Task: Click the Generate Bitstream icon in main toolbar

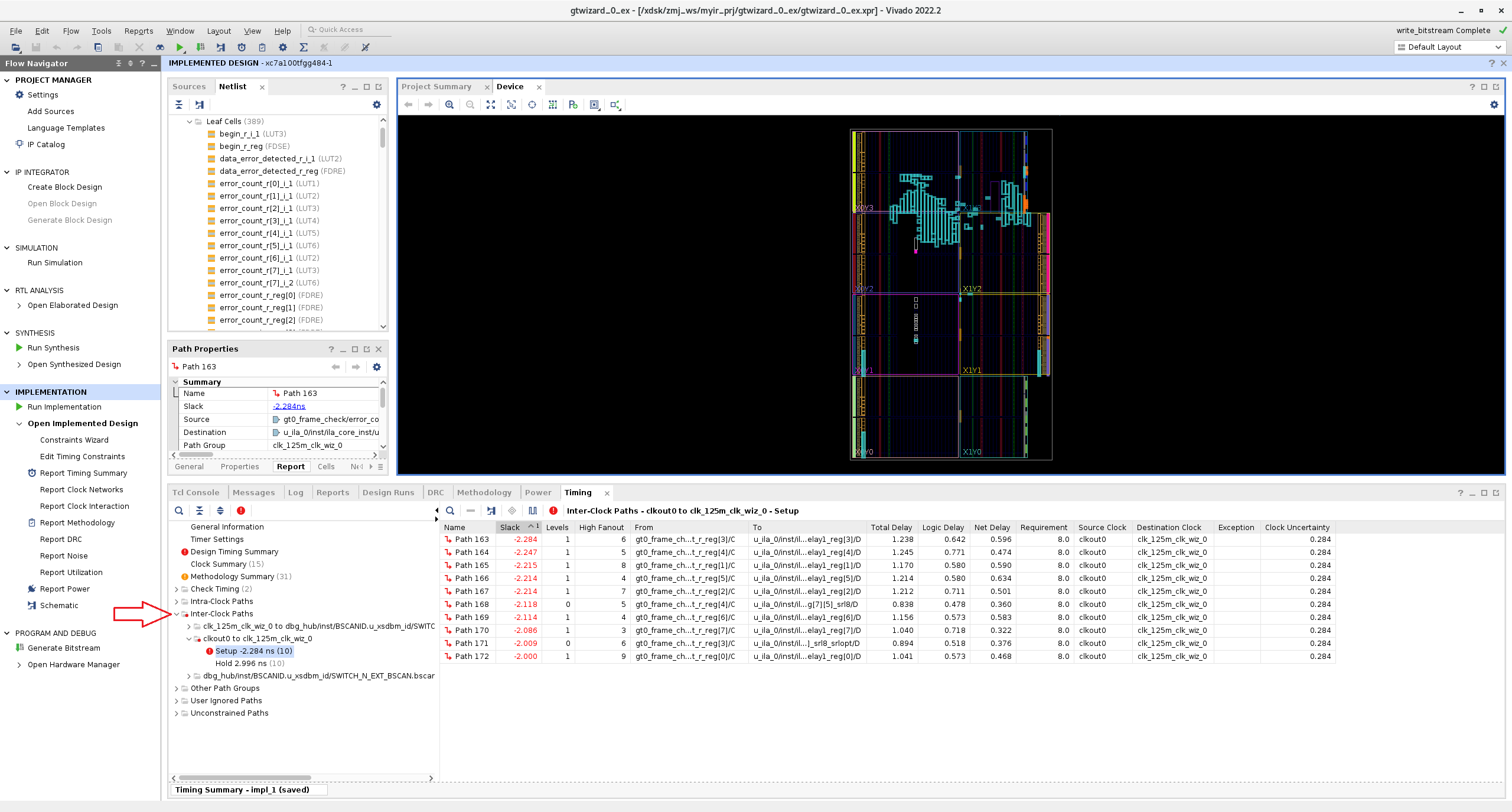Action: pyautogui.click(x=201, y=47)
